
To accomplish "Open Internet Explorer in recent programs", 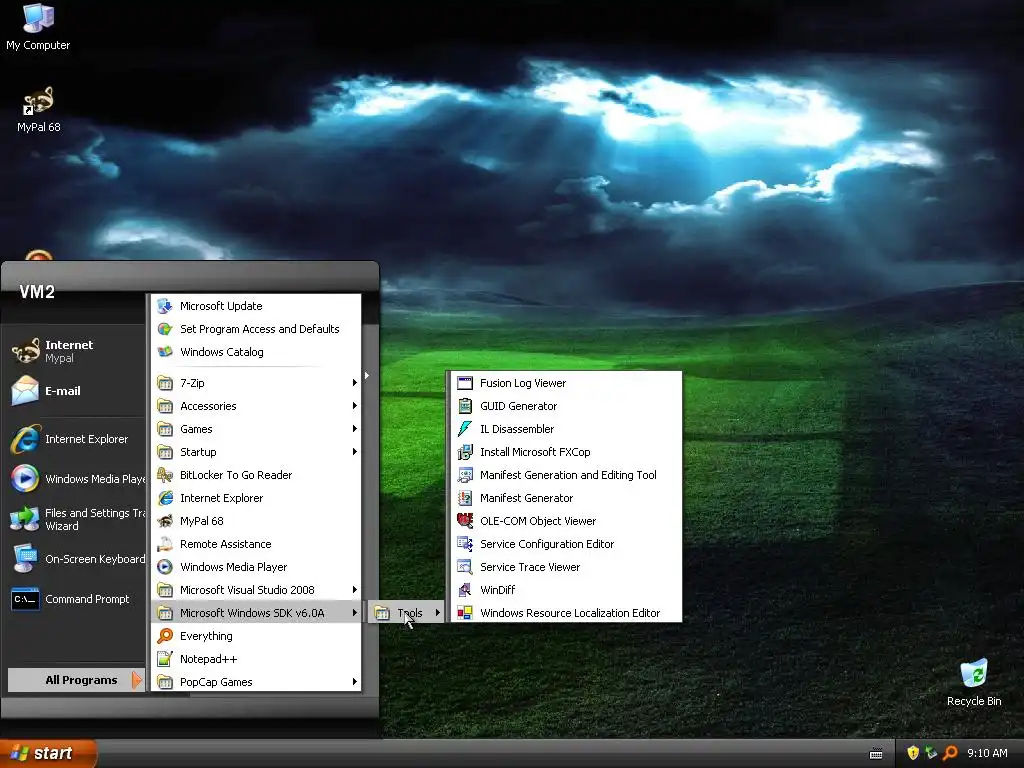I will pos(75,439).
